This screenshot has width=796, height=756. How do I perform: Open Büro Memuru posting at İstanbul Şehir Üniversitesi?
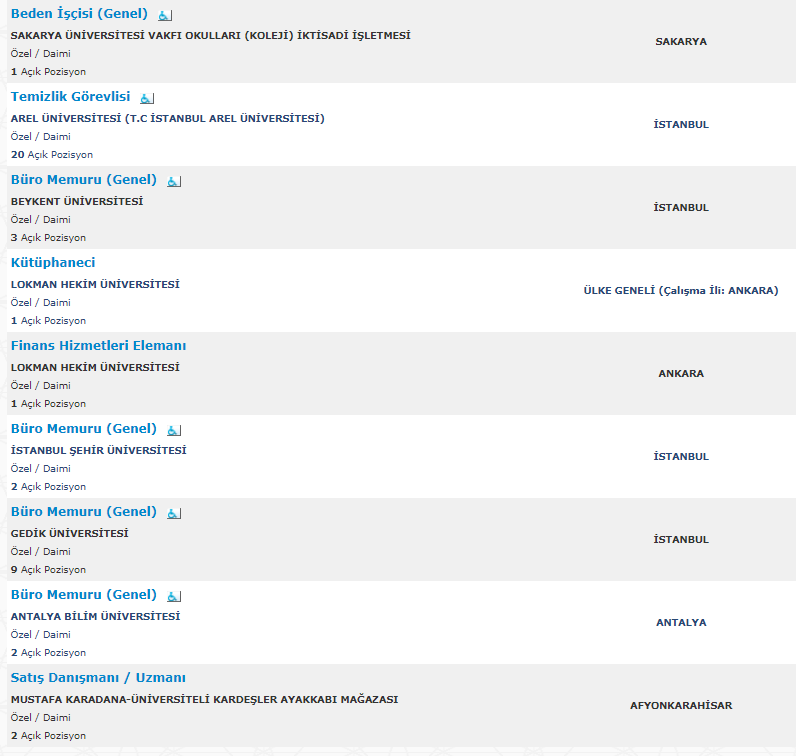pyautogui.click(x=84, y=429)
